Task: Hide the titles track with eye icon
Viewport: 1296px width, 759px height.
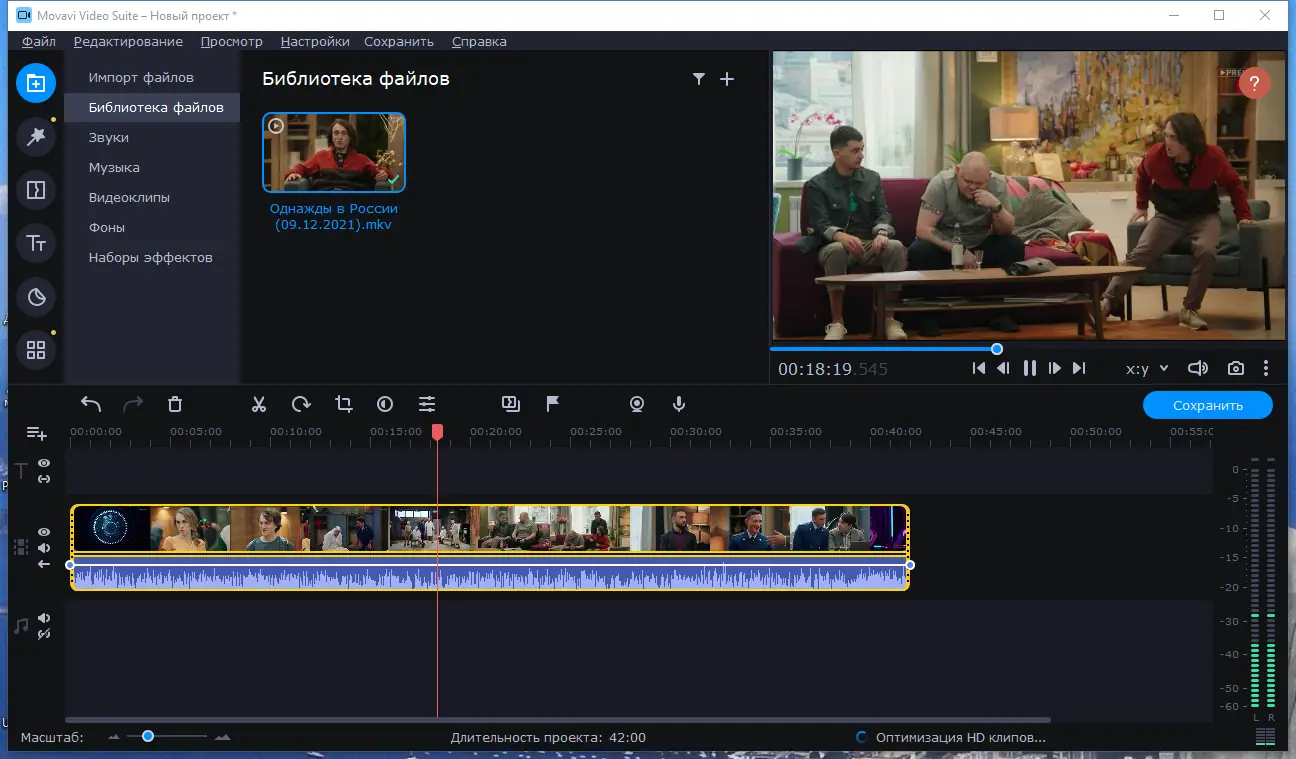Action: coord(44,463)
